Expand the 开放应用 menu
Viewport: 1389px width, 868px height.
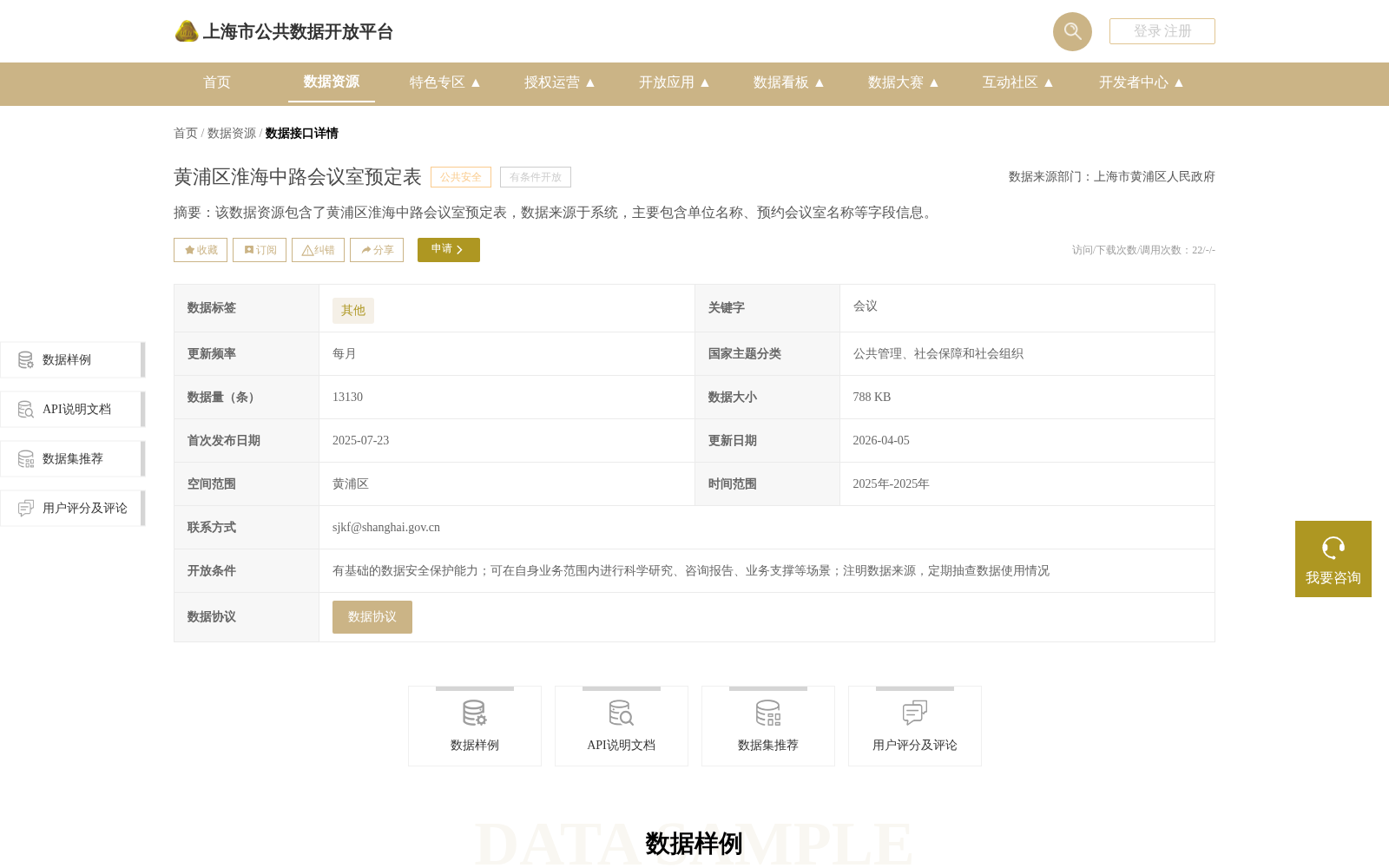[x=675, y=82]
